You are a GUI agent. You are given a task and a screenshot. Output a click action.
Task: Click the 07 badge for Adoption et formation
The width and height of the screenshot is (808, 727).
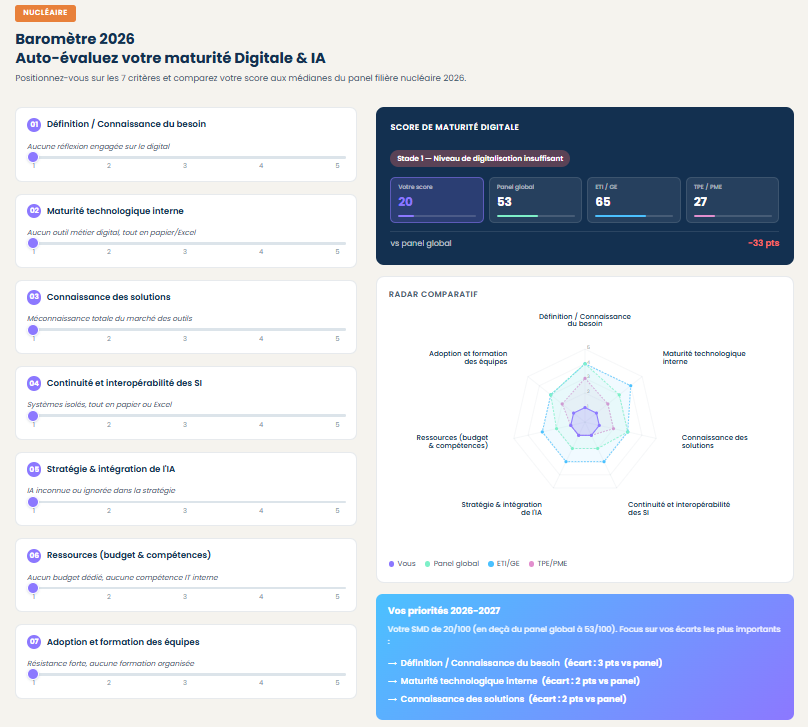34,641
